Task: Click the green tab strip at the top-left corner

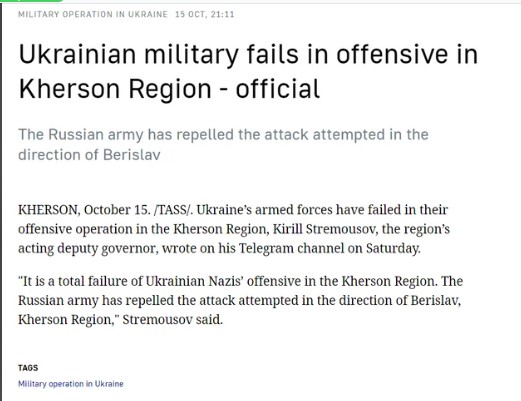Action: point(32,1)
